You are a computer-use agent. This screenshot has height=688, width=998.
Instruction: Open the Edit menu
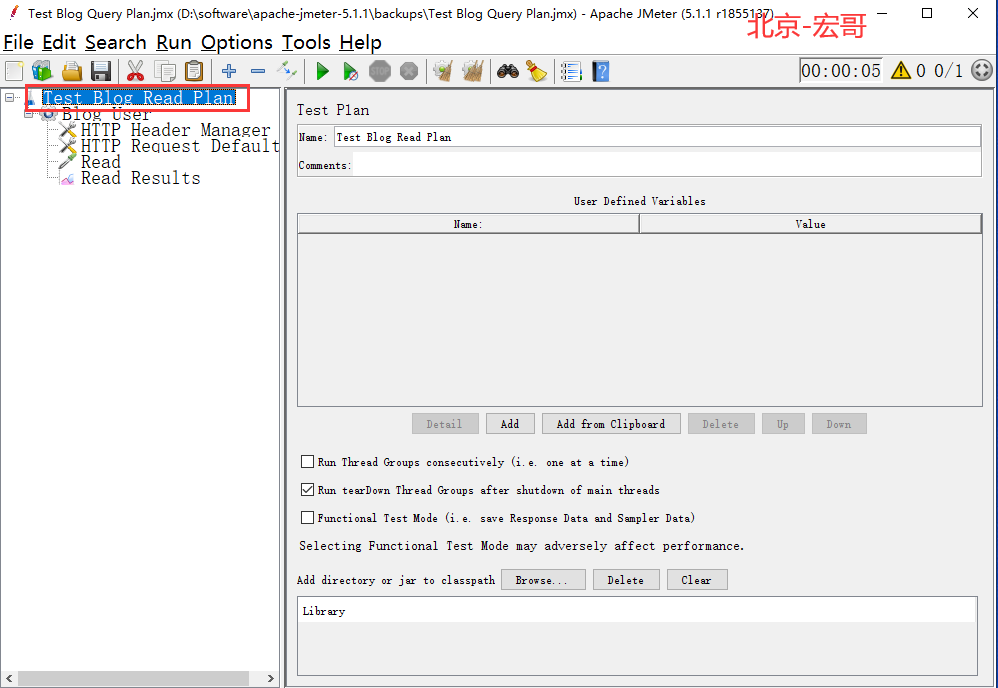[x=59, y=43]
